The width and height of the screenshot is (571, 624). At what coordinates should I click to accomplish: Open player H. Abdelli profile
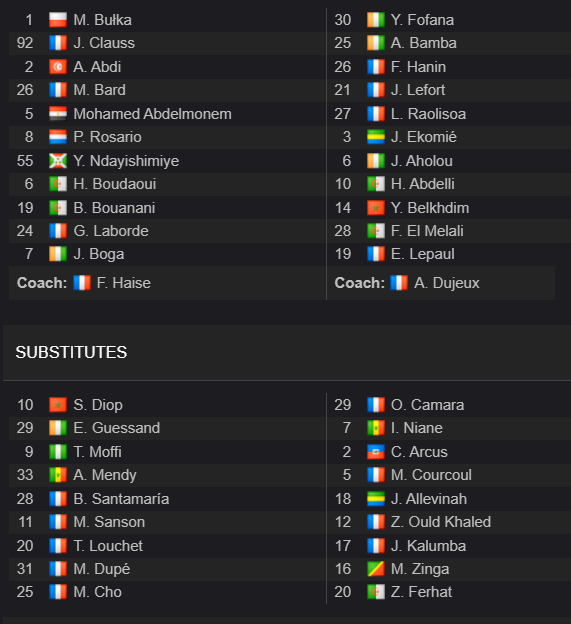tap(423, 184)
